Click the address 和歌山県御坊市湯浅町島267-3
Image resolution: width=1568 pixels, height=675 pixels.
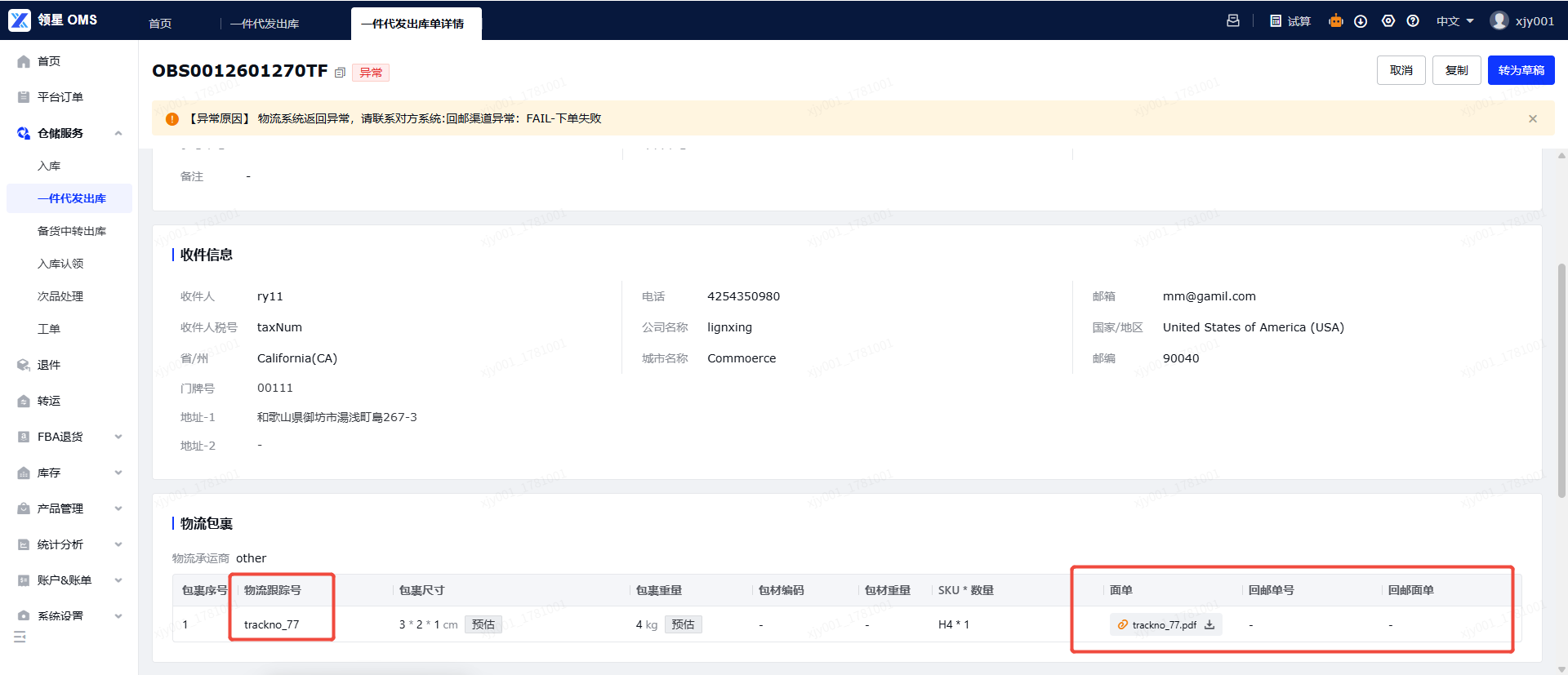point(336,417)
